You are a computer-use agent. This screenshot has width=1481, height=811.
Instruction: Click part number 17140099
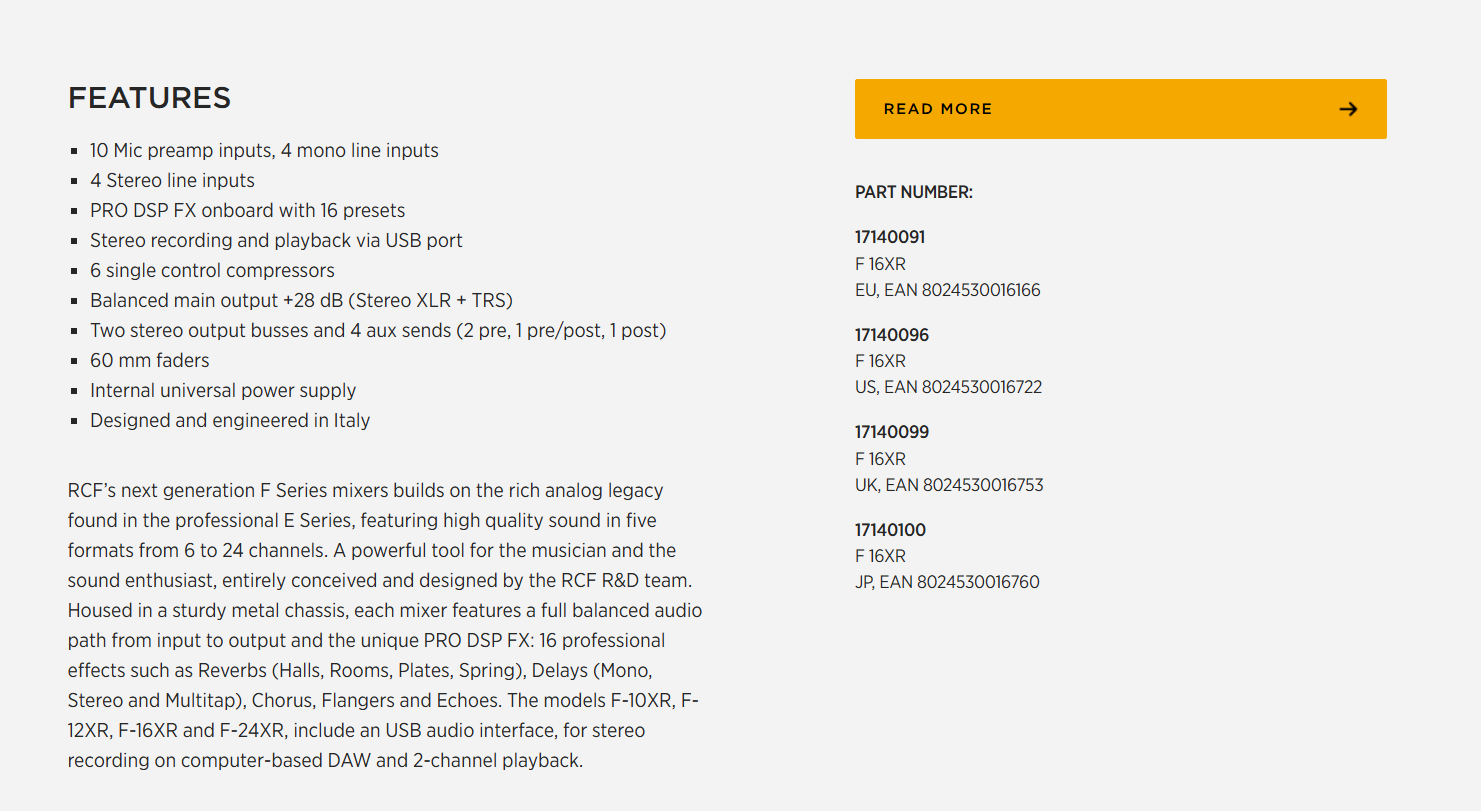pyautogui.click(x=891, y=432)
